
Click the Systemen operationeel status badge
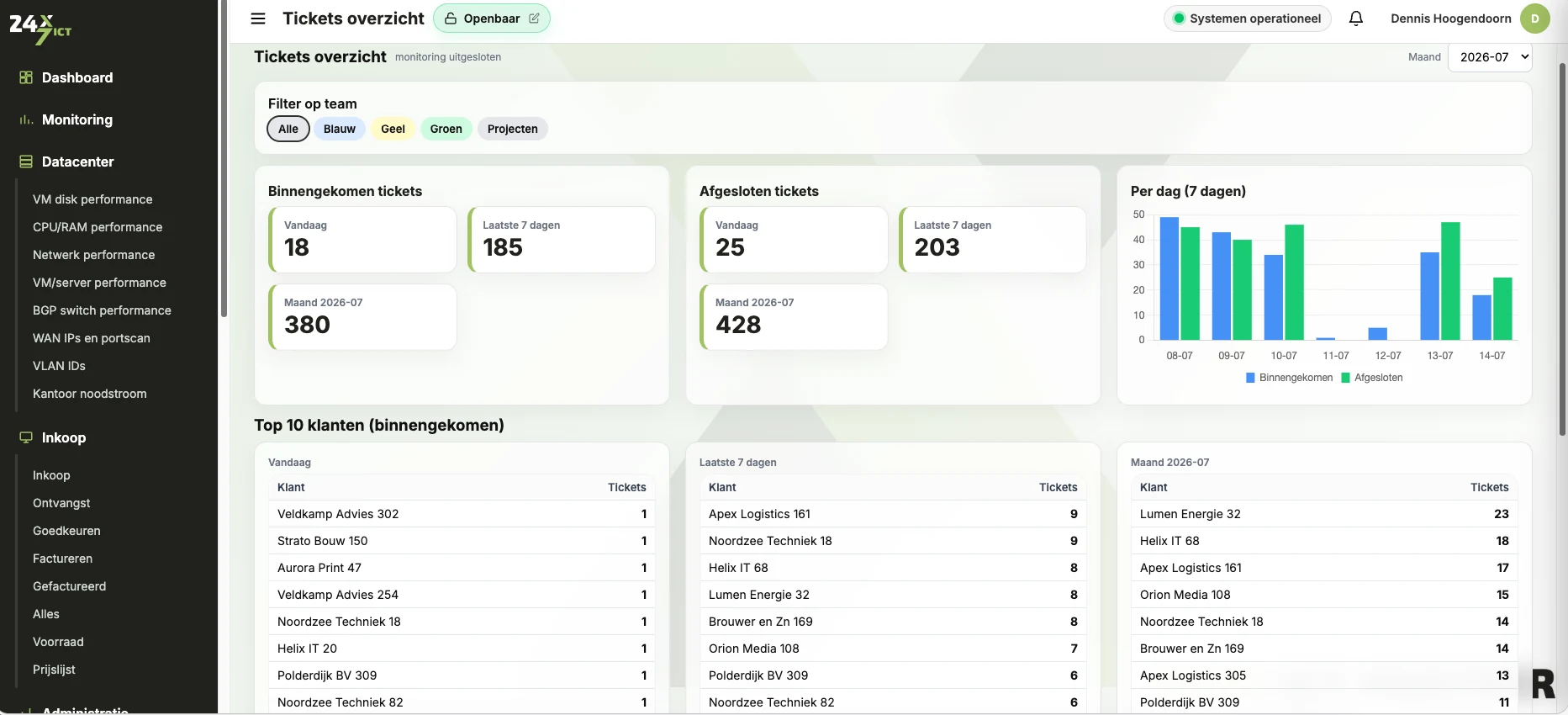[x=1248, y=19]
